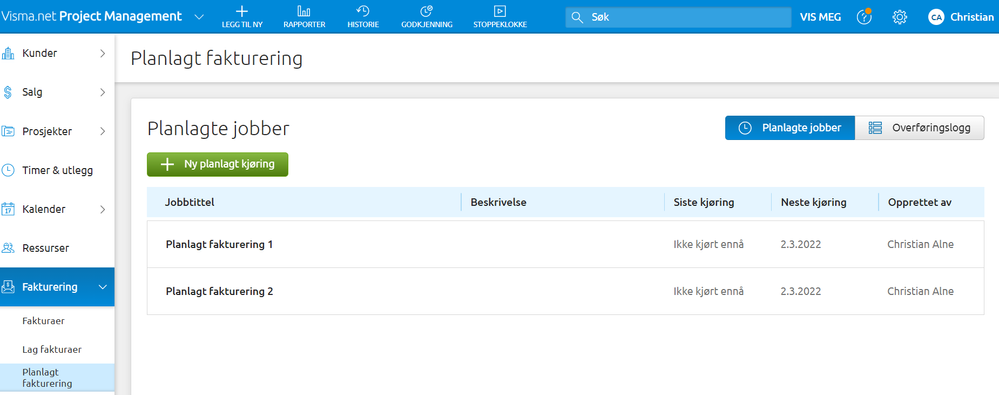Image resolution: width=999 pixels, height=395 pixels.
Task: Select the Planlagte jobber tab
Action: (790, 128)
